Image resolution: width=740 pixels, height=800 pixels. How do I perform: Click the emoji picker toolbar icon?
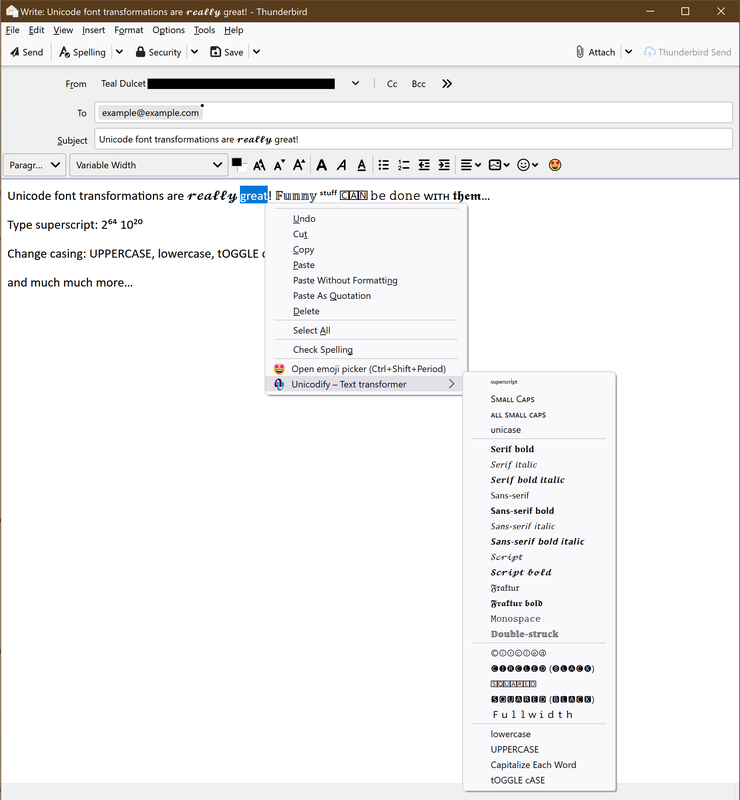tap(555, 165)
